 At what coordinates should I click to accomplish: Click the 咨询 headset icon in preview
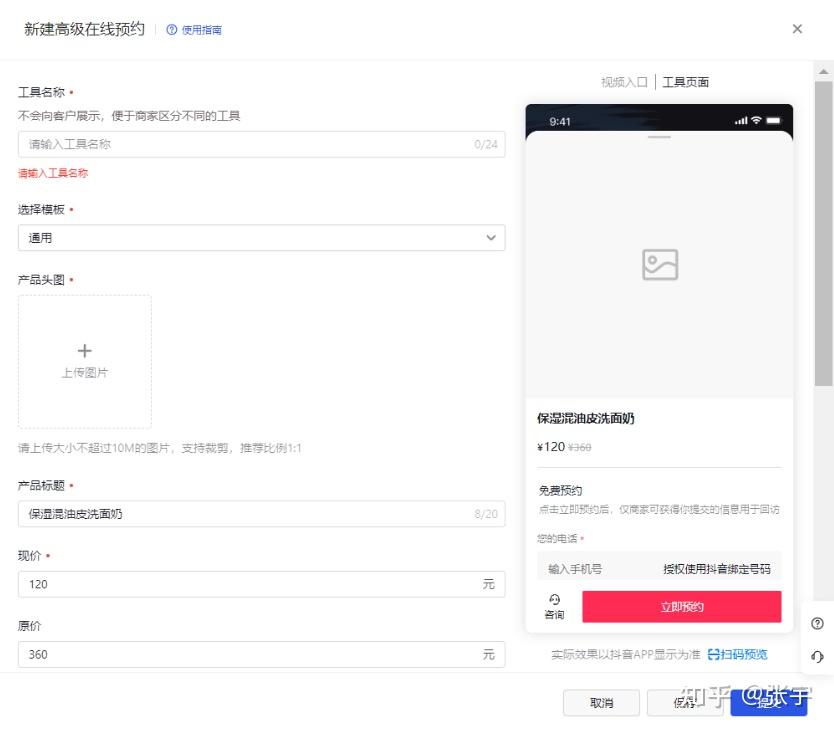(x=554, y=600)
